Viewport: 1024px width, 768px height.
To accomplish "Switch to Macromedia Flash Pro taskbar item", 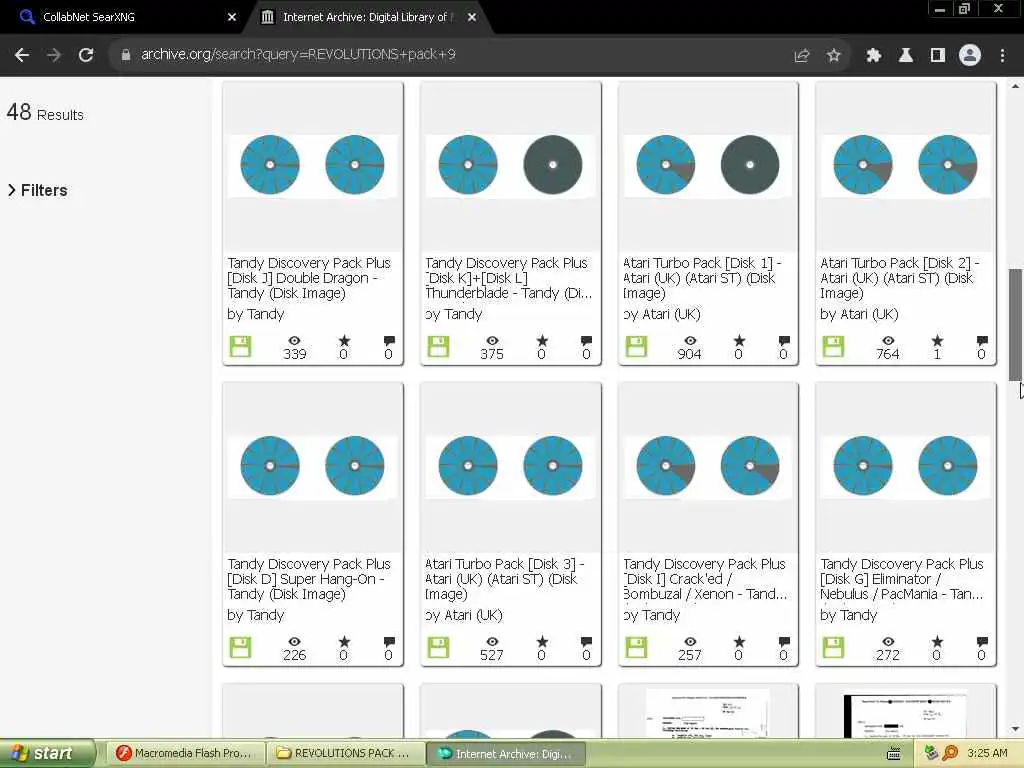I will click(185, 754).
